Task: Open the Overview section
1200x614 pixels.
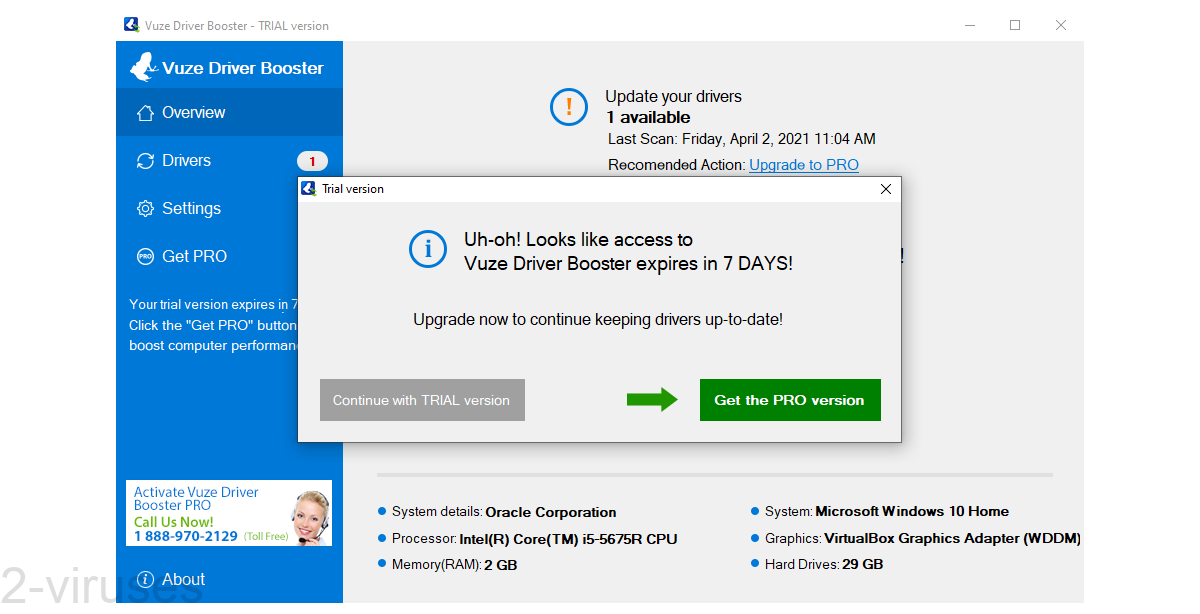Action: tap(229, 112)
